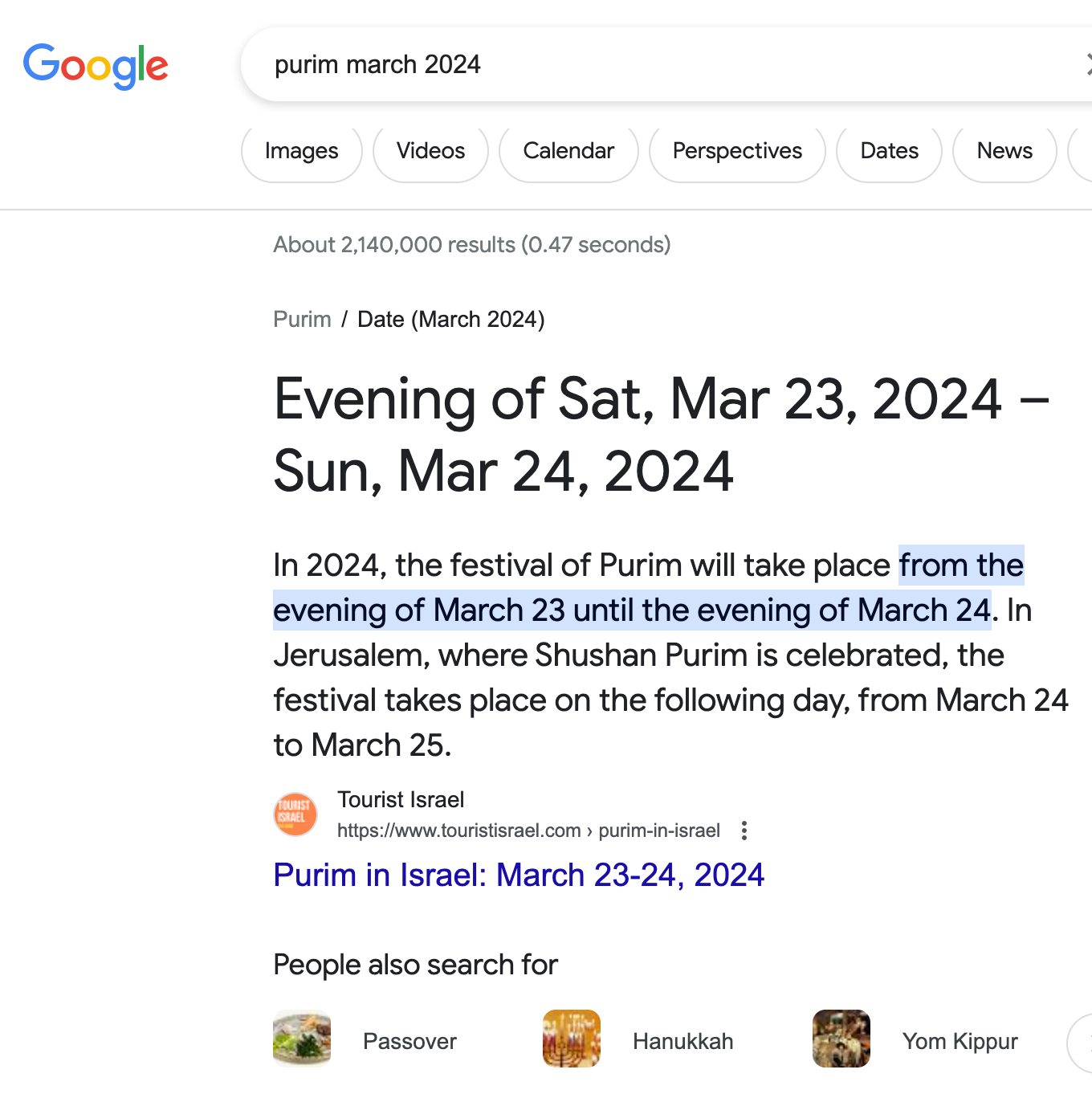The width and height of the screenshot is (1092, 1094).
Task: Clear the search box with the X
Action: pyautogui.click(x=1087, y=64)
